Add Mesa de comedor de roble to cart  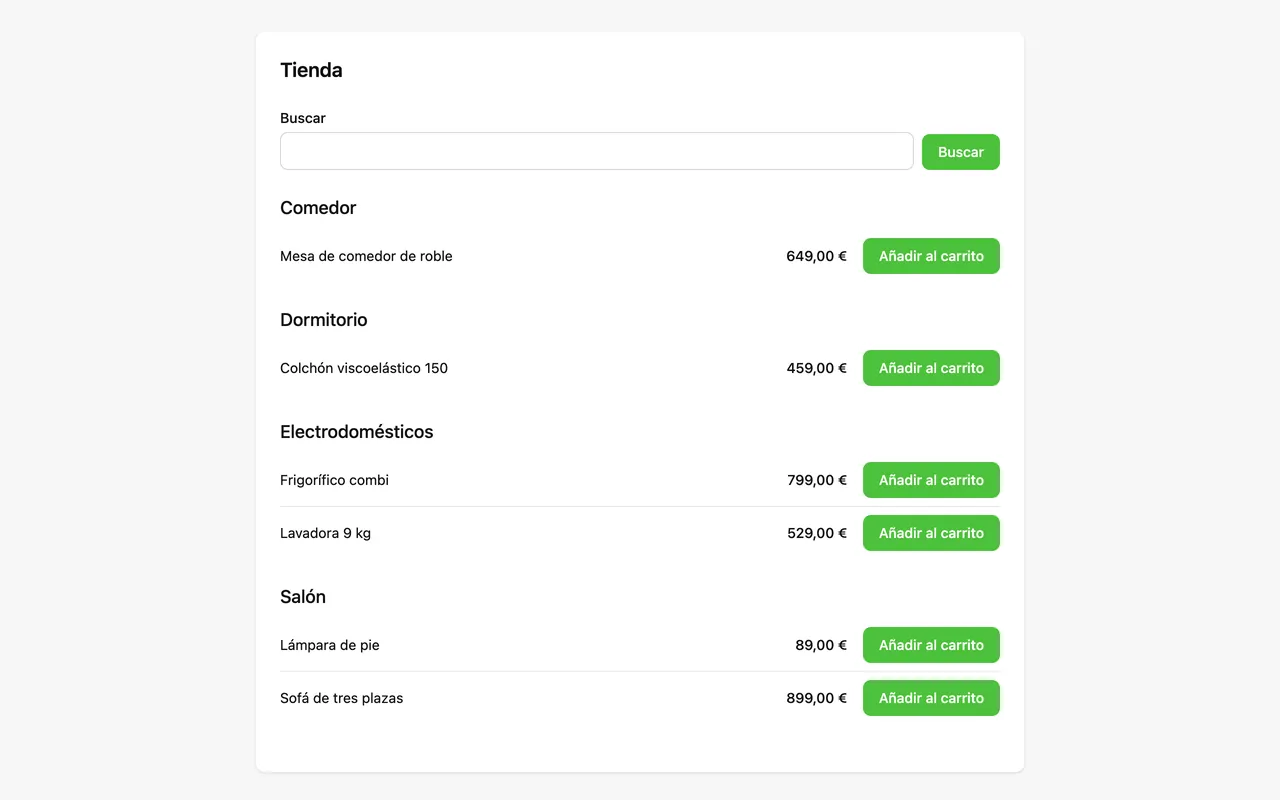tap(931, 256)
